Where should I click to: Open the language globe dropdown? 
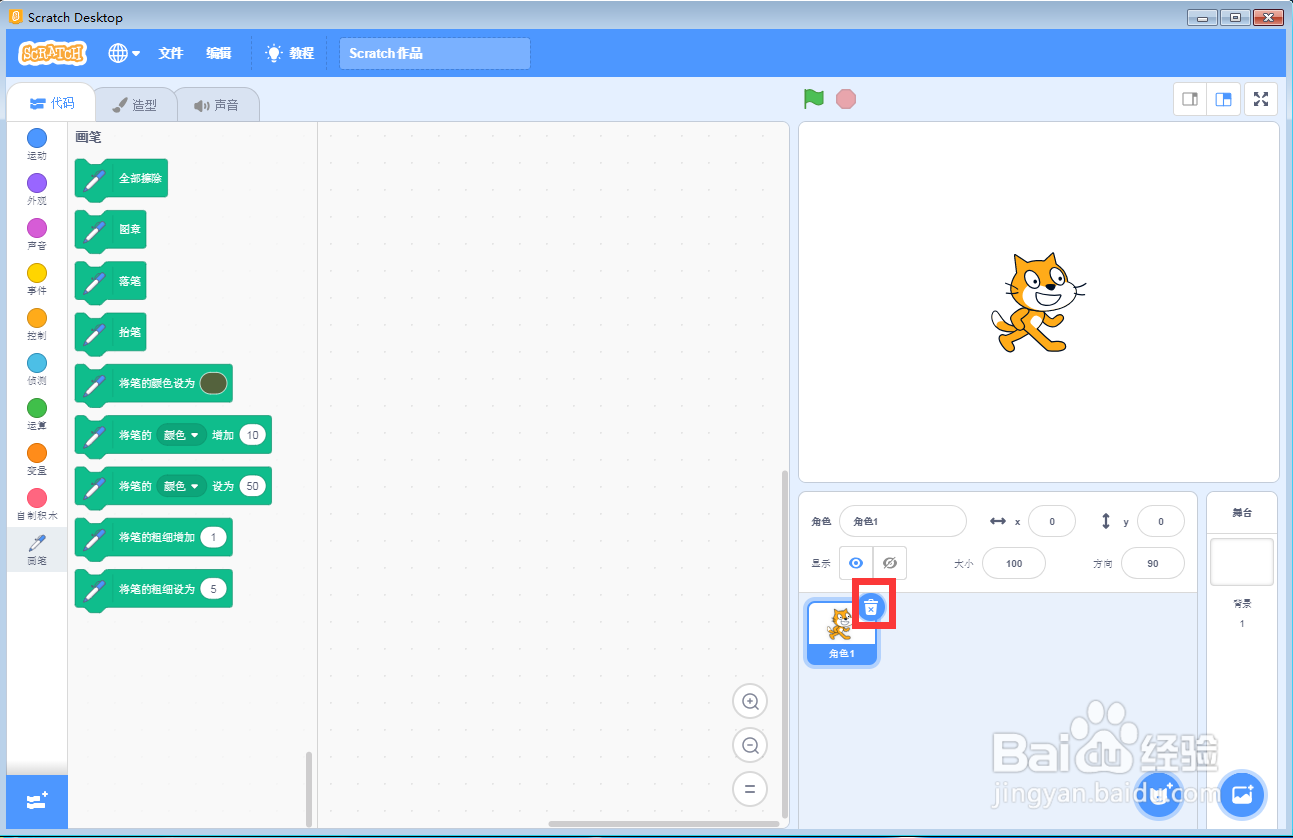tap(122, 53)
